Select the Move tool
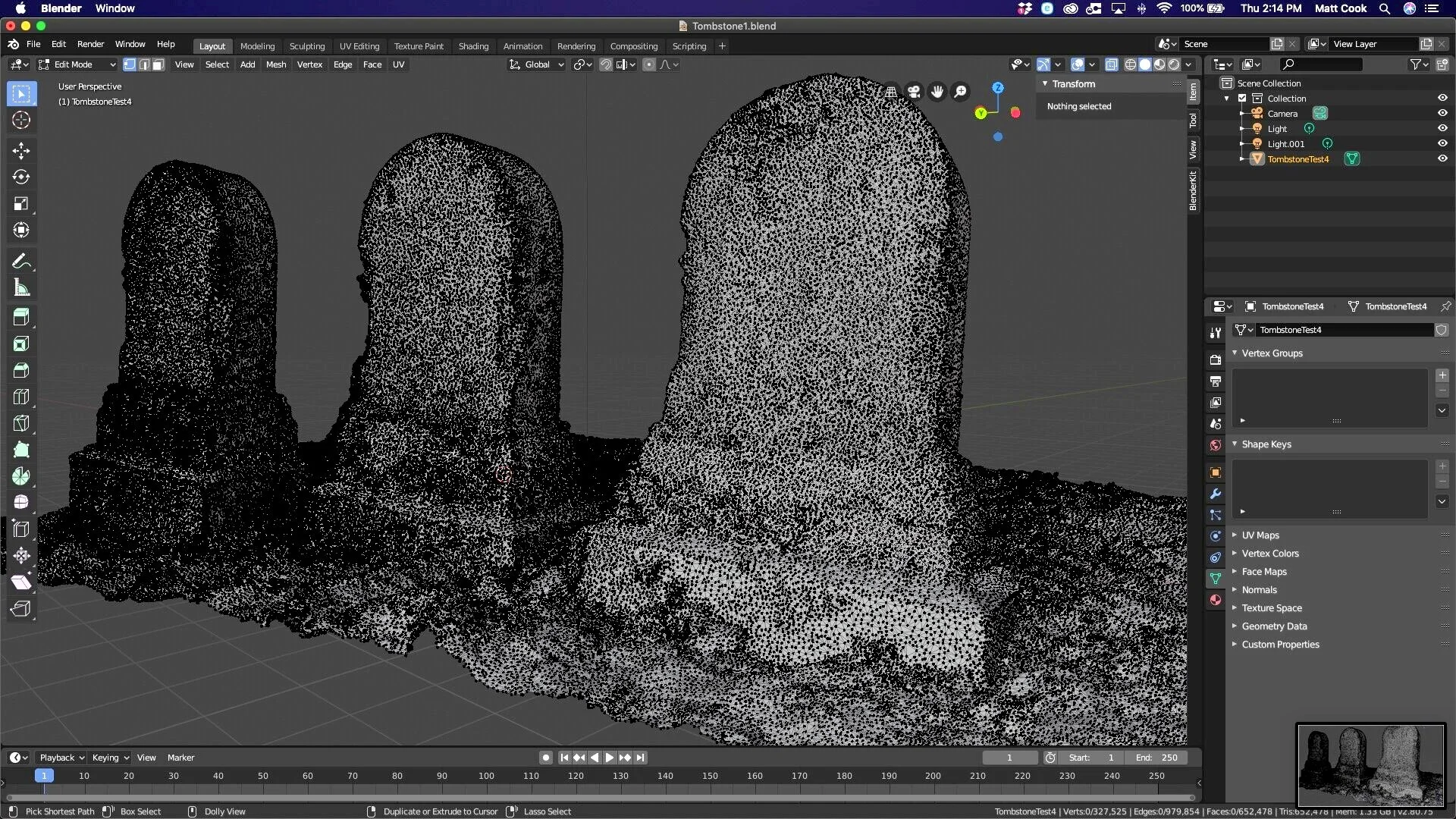The height and width of the screenshot is (819, 1456). click(x=21, y=150)
